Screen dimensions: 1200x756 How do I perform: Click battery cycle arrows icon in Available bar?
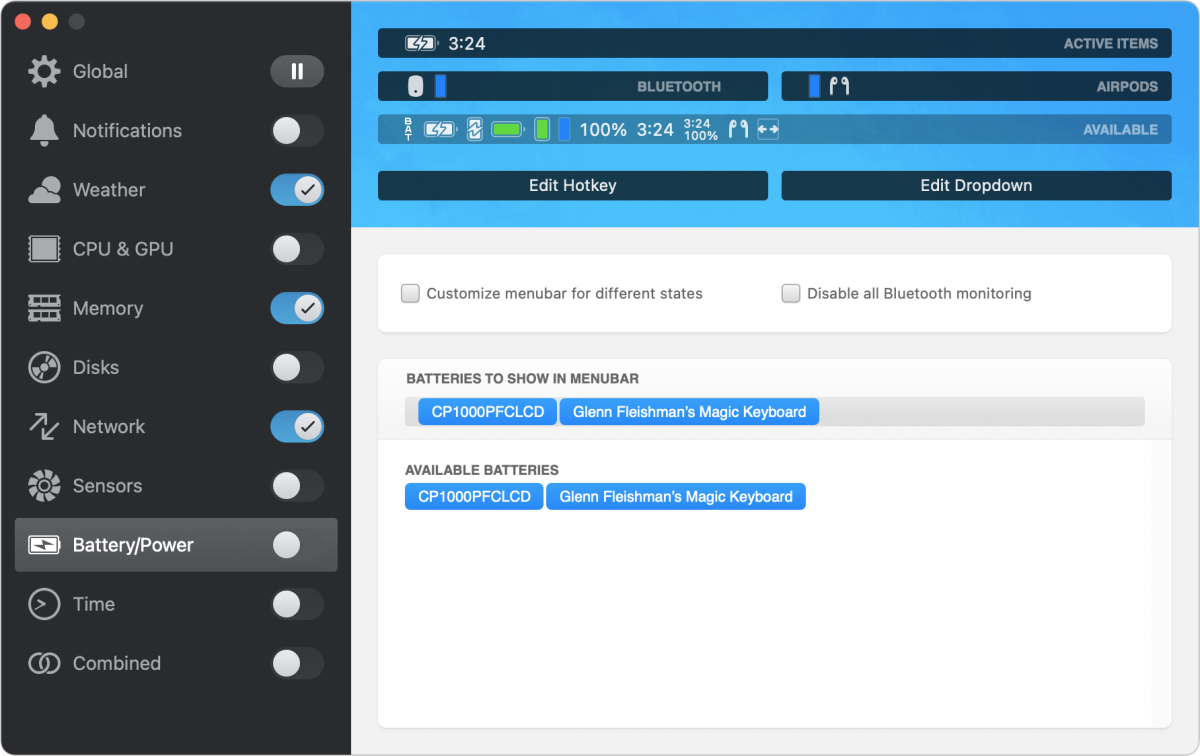(x=475, y=129)
